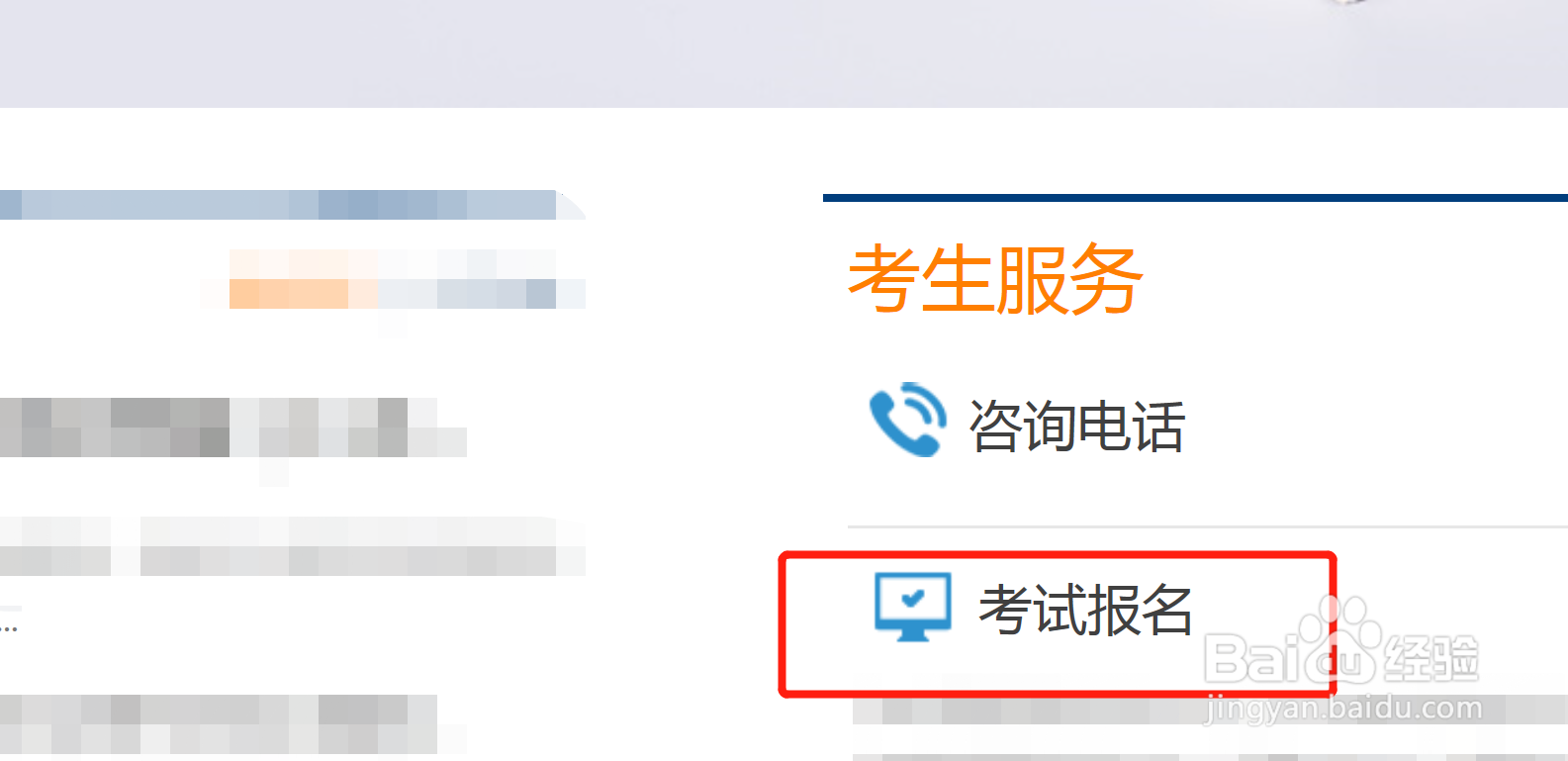Screen dimensions: 1568x761
Task: Open the 咨询电话 text link
Action: coord(1076,427)
